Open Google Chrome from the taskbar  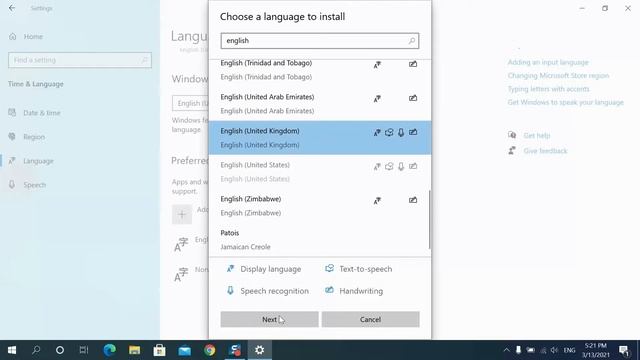pos(209,350)
